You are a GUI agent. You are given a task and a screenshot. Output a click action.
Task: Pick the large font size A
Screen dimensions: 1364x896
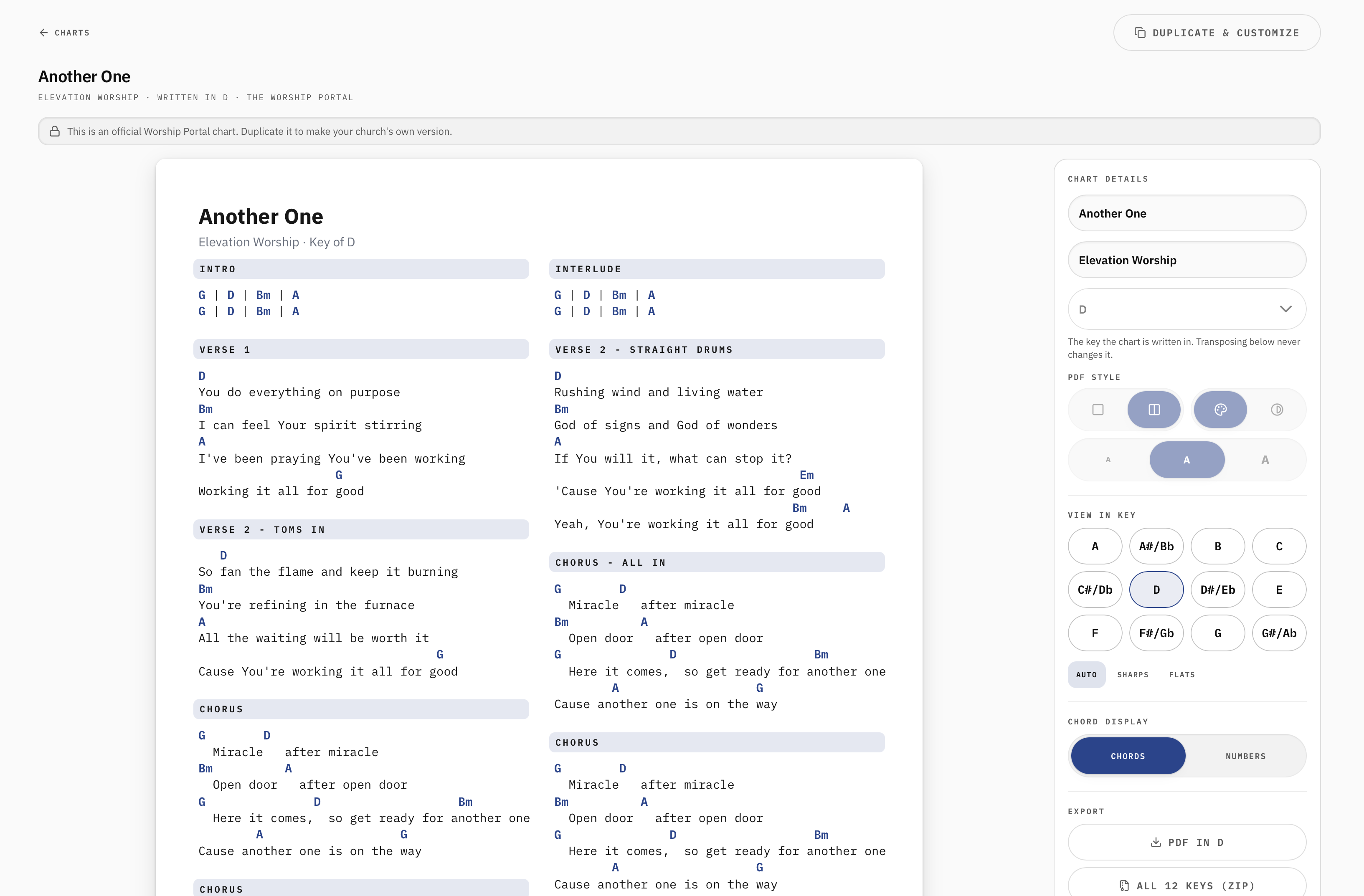click(1265, 459)
